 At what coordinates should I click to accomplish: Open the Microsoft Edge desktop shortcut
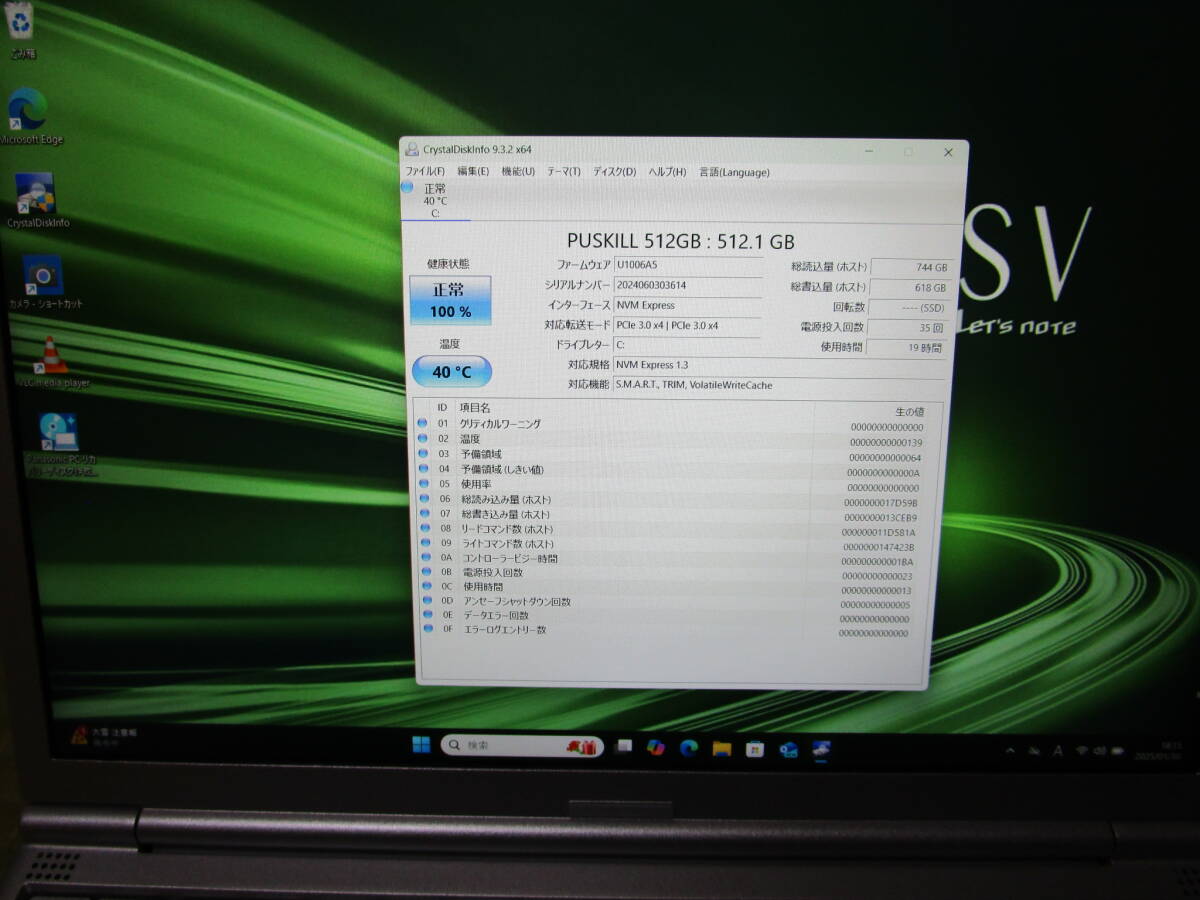coord(30,116)
